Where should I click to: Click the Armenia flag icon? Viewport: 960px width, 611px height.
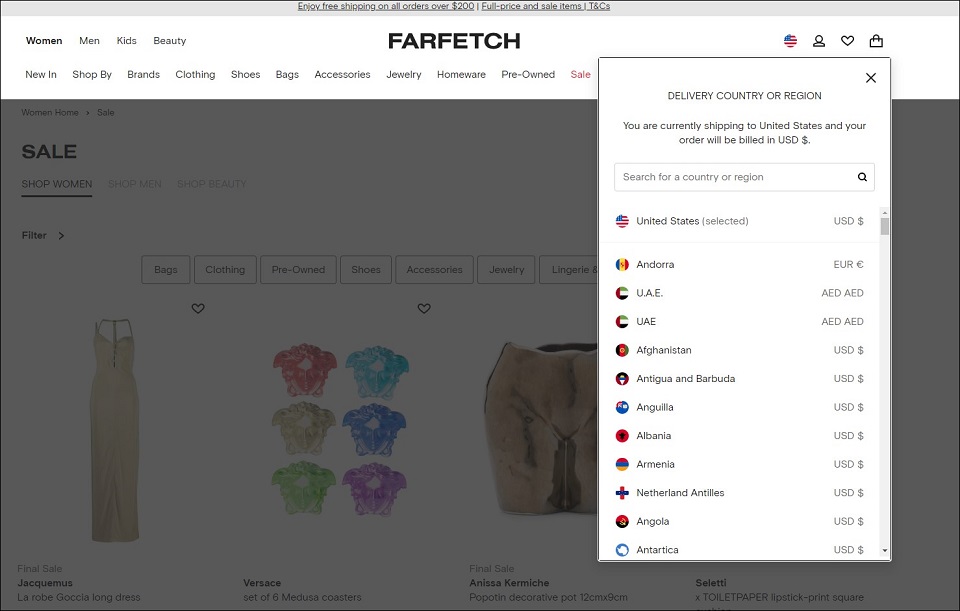click(622, 464)
